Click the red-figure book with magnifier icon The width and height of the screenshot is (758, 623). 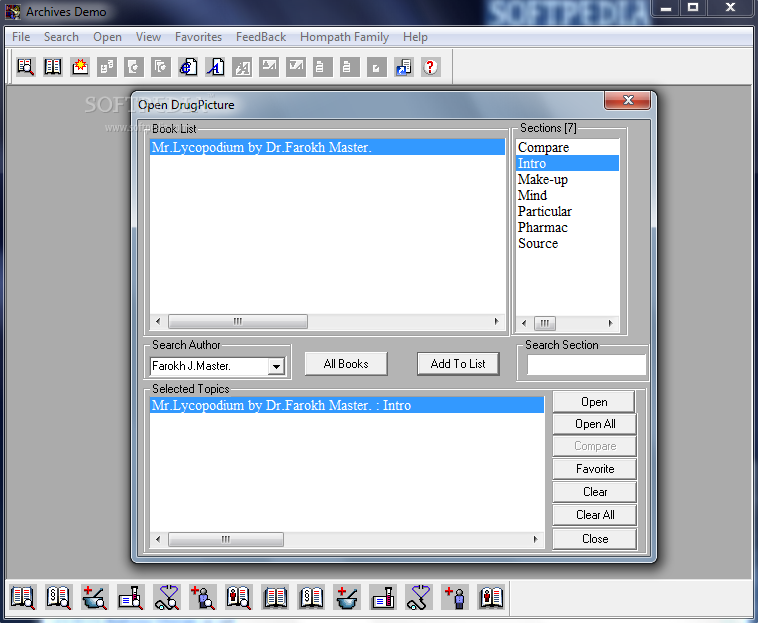click(x=239, y=597)
